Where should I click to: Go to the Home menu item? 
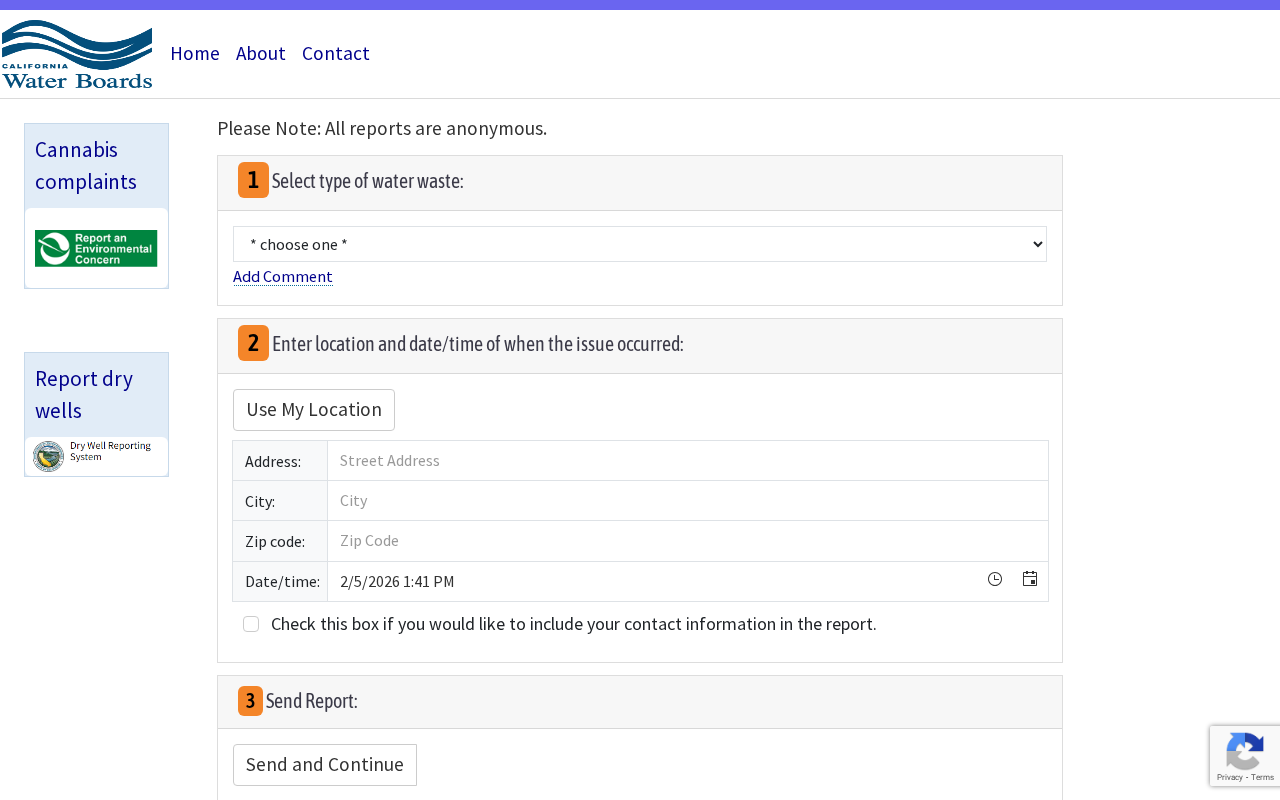[x=195, y=53]
